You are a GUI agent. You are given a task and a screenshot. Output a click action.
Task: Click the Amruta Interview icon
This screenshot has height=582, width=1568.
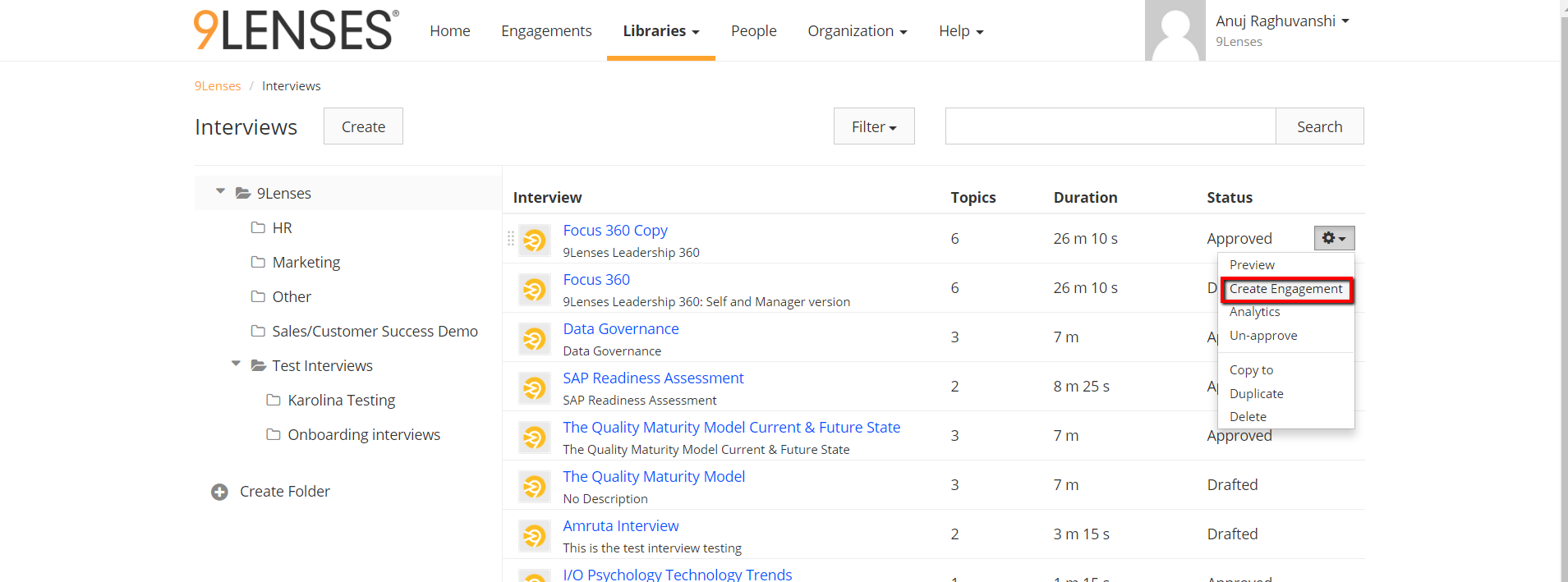pos(535,536)
